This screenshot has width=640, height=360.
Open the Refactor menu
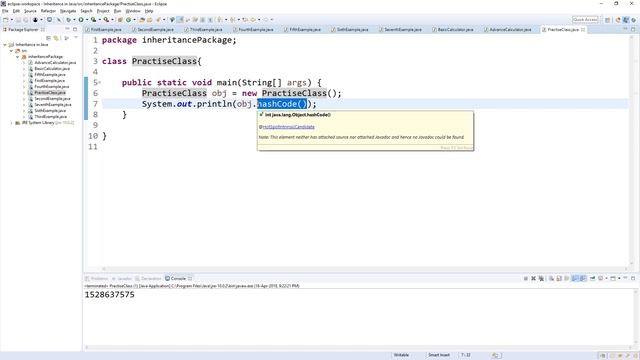48,11
